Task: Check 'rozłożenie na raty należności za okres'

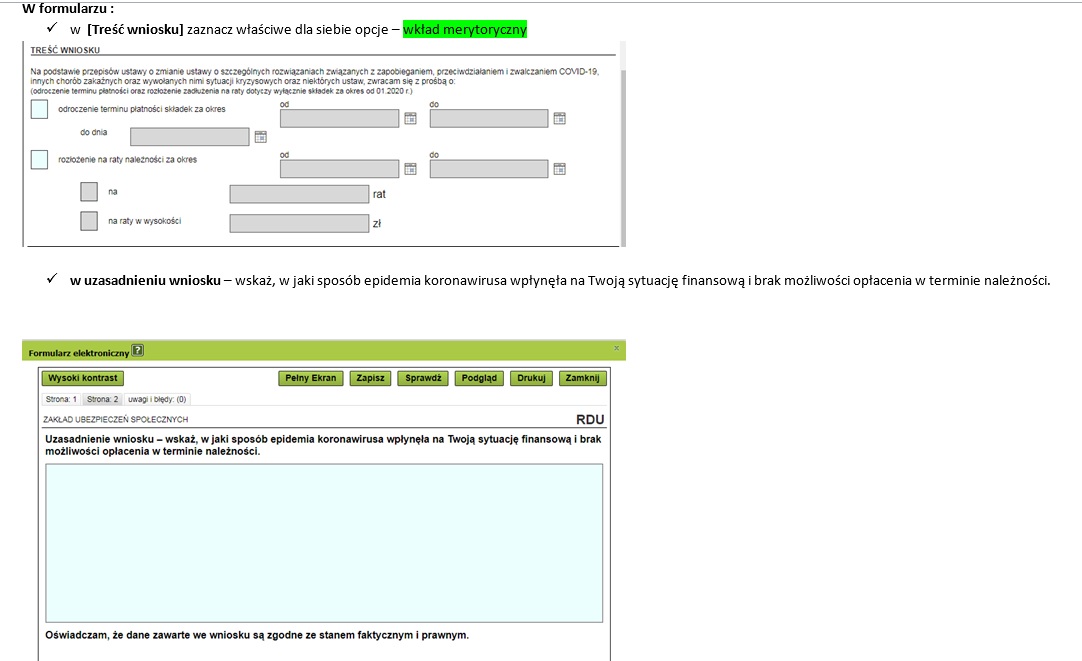Action: 39,159
